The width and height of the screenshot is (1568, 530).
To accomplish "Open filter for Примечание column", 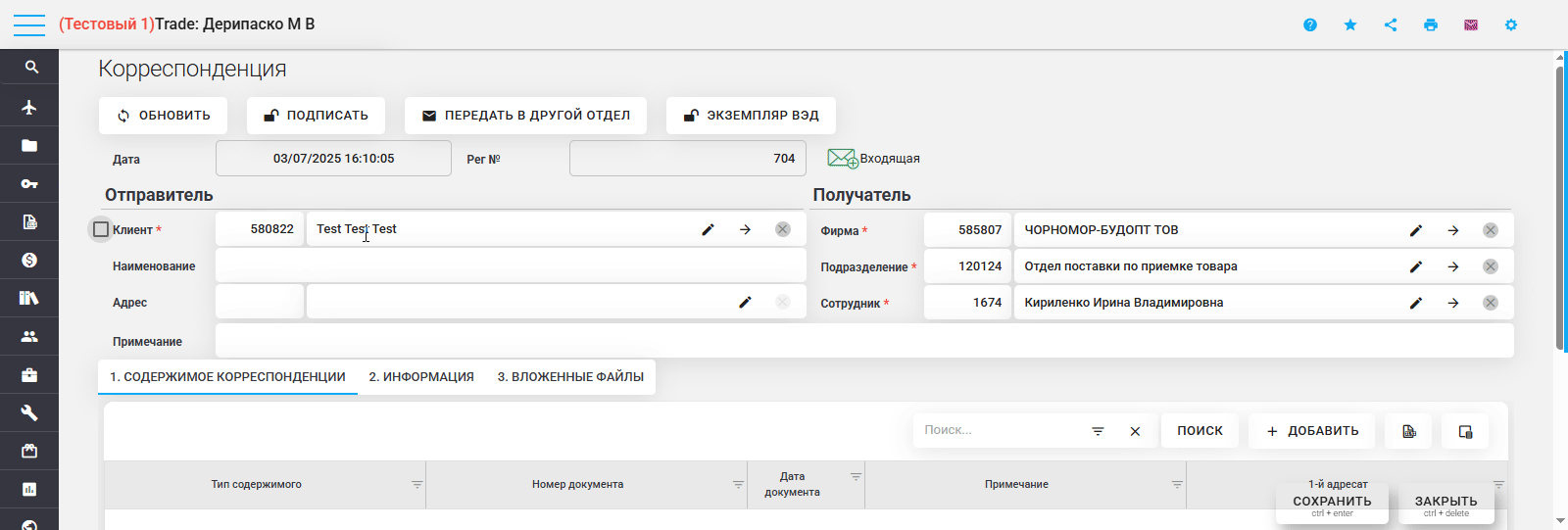I will (1177, 485).
